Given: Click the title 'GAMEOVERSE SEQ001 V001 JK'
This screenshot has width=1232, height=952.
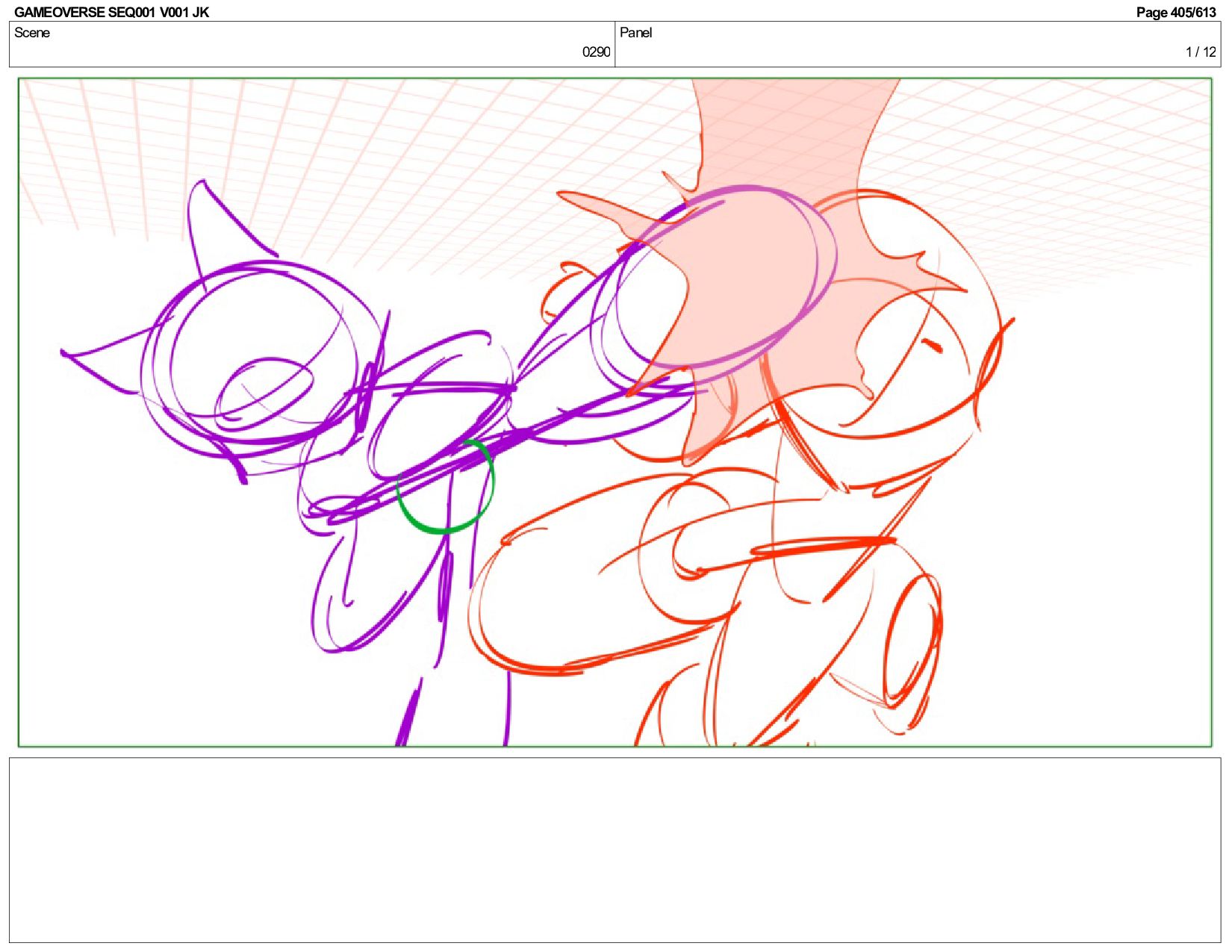Looking at the screenshot, I should (x=111, y=12).
